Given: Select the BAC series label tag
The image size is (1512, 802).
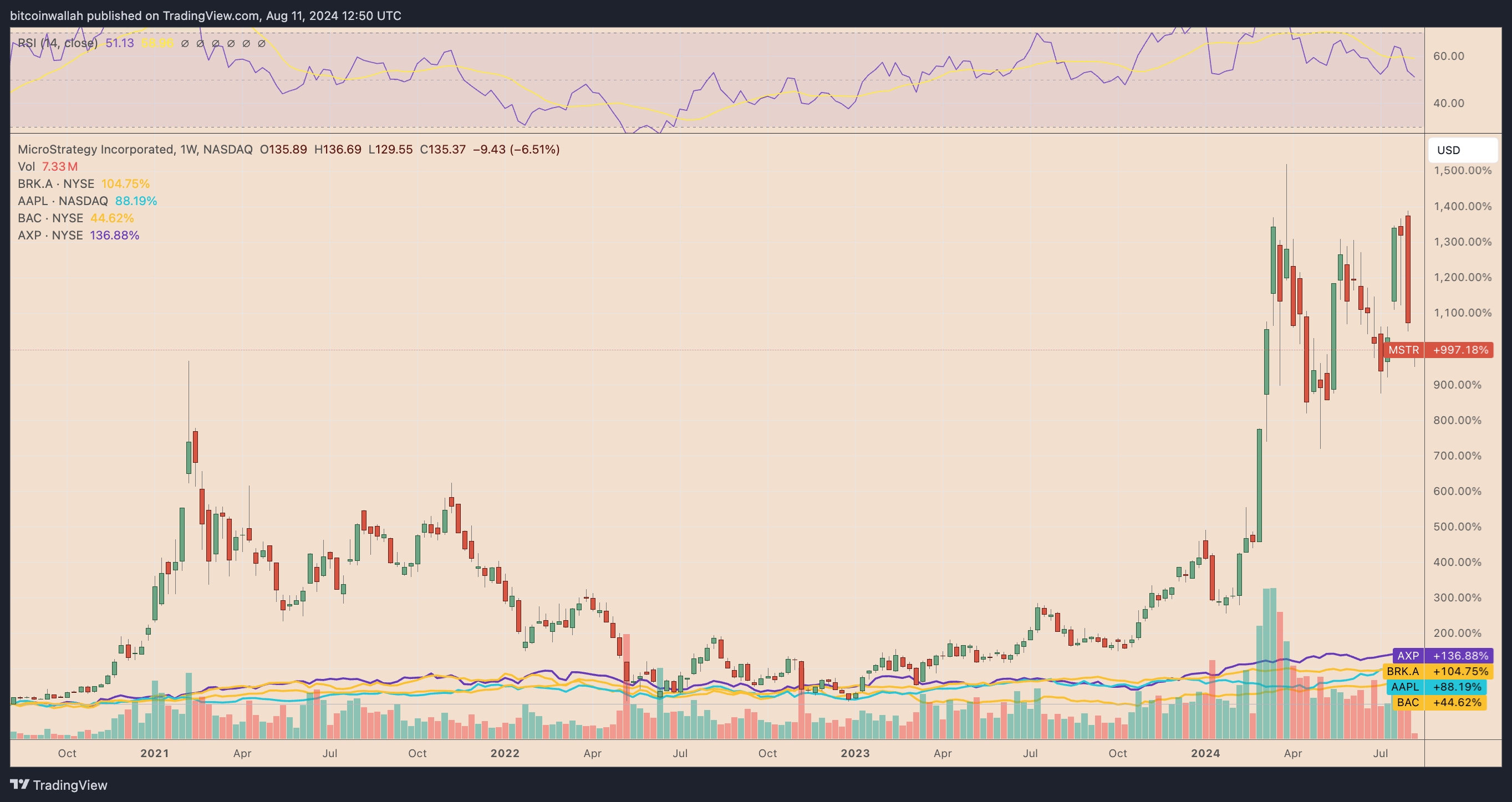Looking at the screenshot, I should pos(1408,702).
